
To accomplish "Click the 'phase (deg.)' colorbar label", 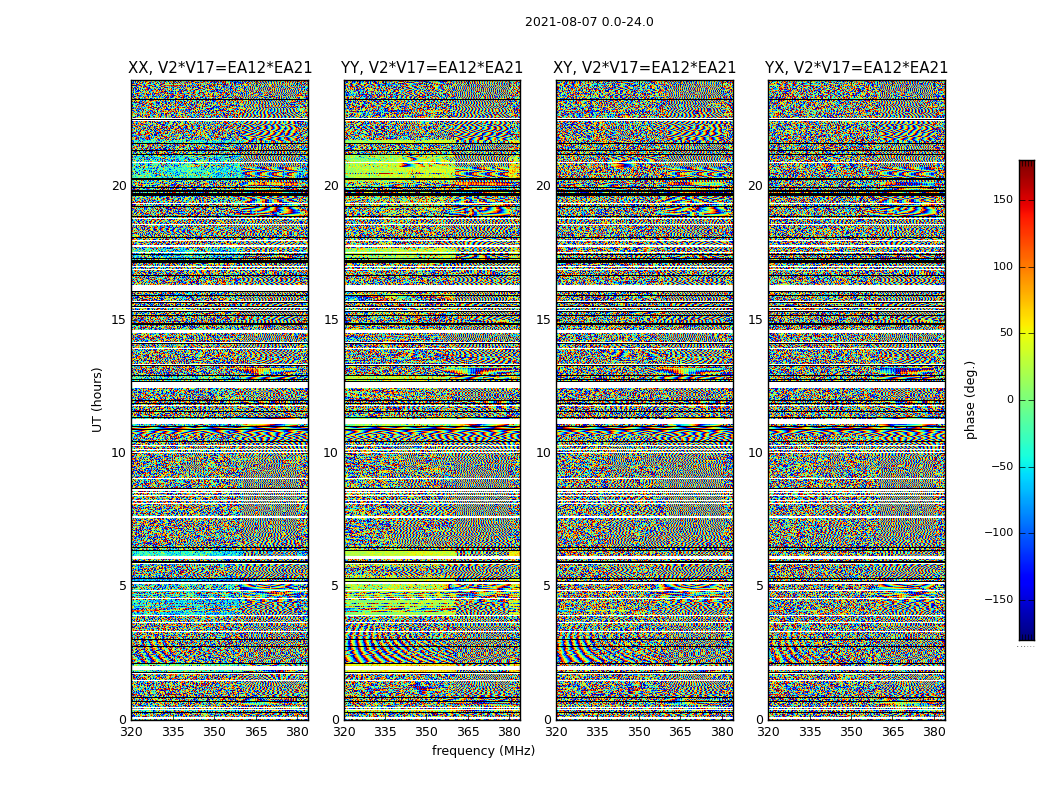I will click(970, 400).
